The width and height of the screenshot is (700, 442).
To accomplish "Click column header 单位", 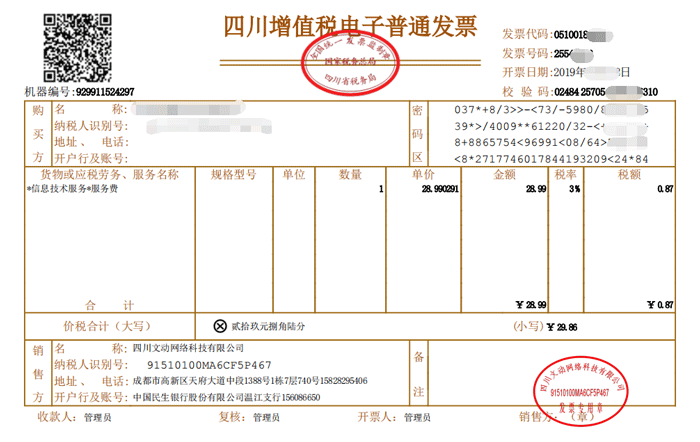I will point(293,175).
